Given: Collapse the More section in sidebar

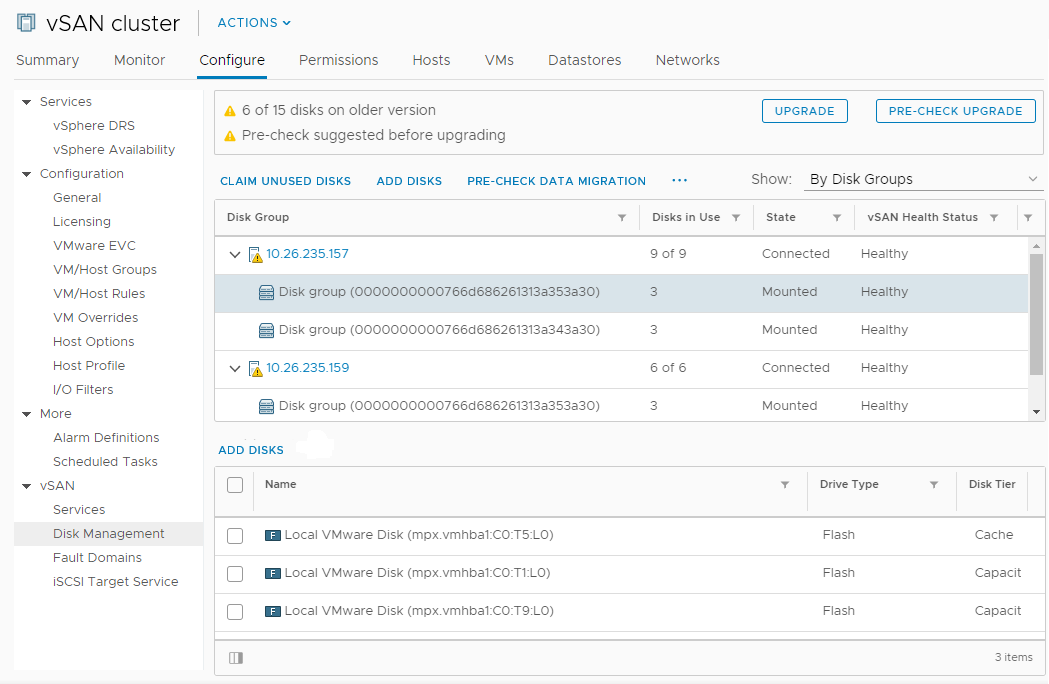Looking at the screenshot, I should click(x=27, y=414).
